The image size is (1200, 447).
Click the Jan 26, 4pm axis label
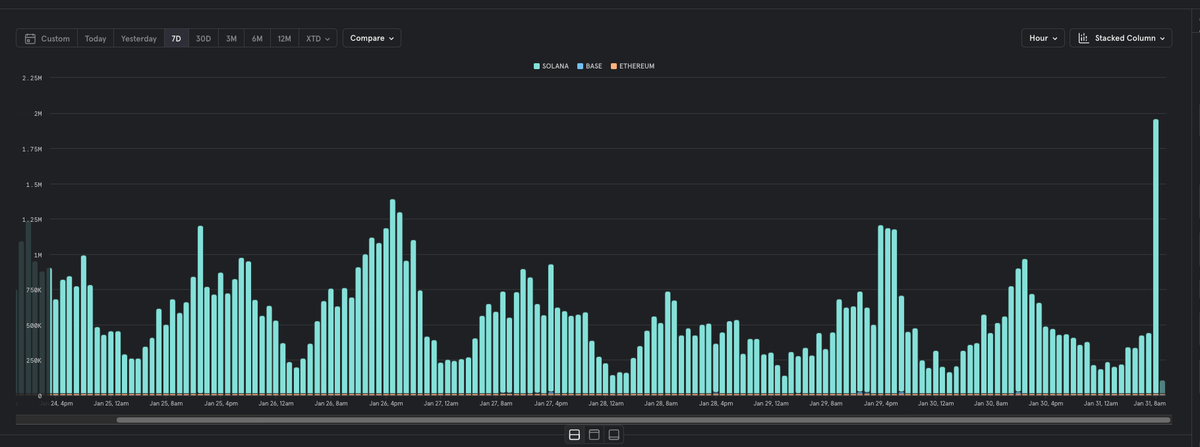click(385, 404)
